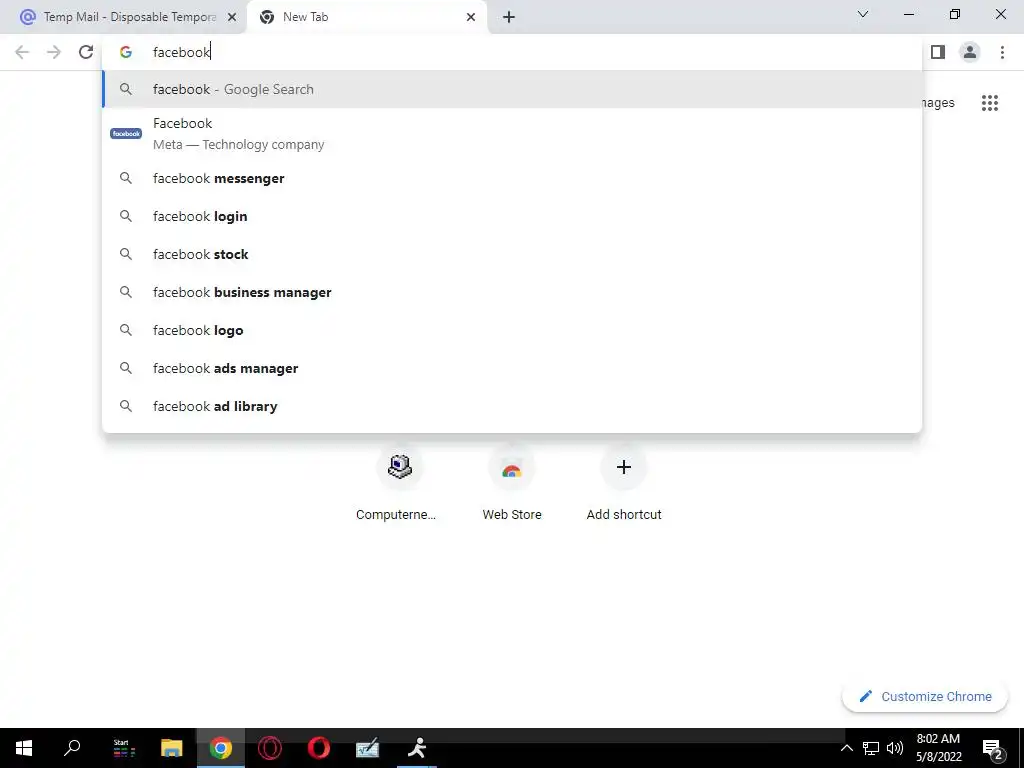Pick the facebook messenger suggestion
This screenshot has height=768, width=1024.
point(512,178)
